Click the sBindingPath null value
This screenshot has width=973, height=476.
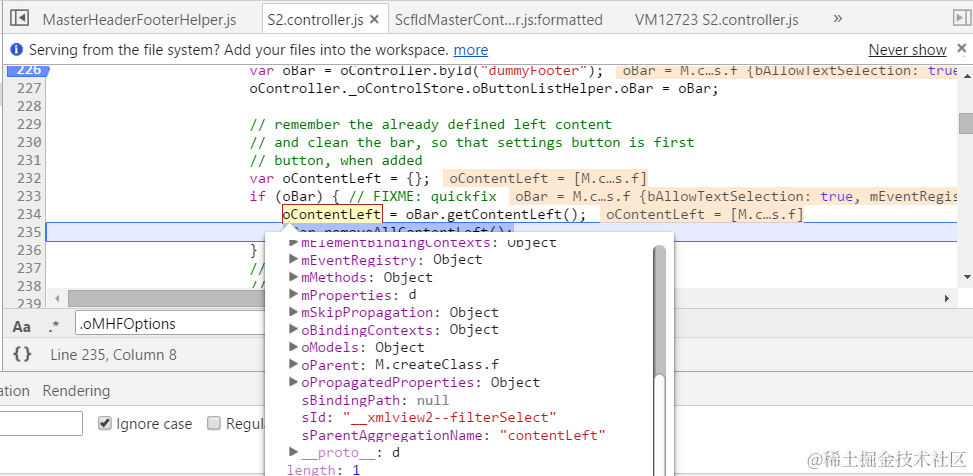coord(433,400)
